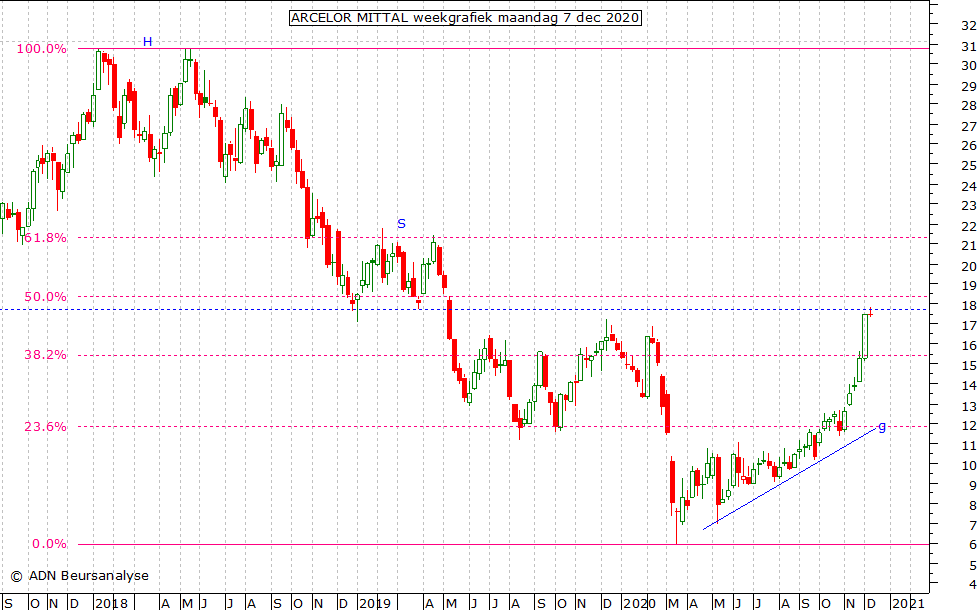Image resolution: width=980 pixels, height=610 pixels.
Task: Click price axis value '12'
Action: tap(969, 426)
